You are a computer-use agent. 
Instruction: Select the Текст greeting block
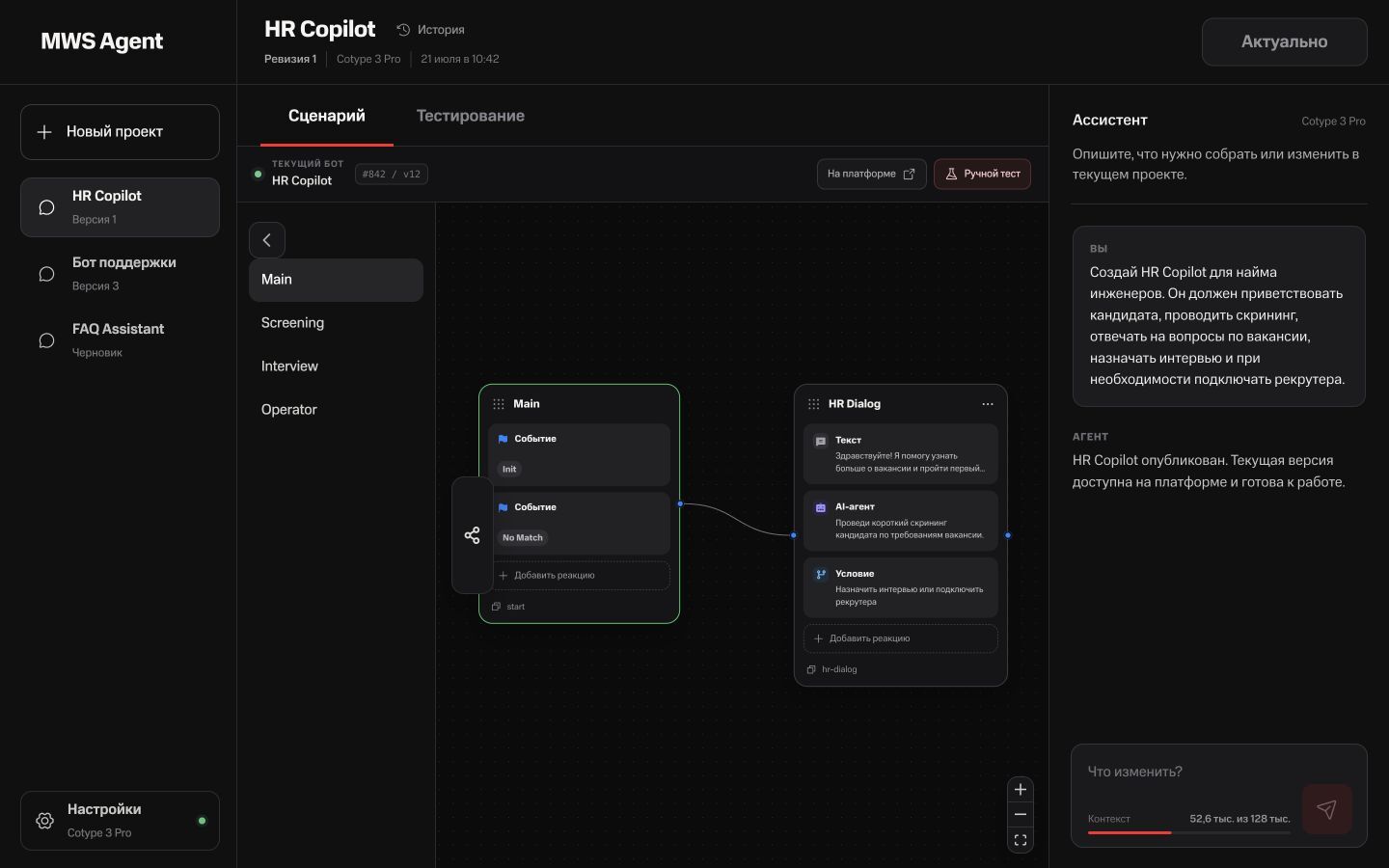coord(901,453)
